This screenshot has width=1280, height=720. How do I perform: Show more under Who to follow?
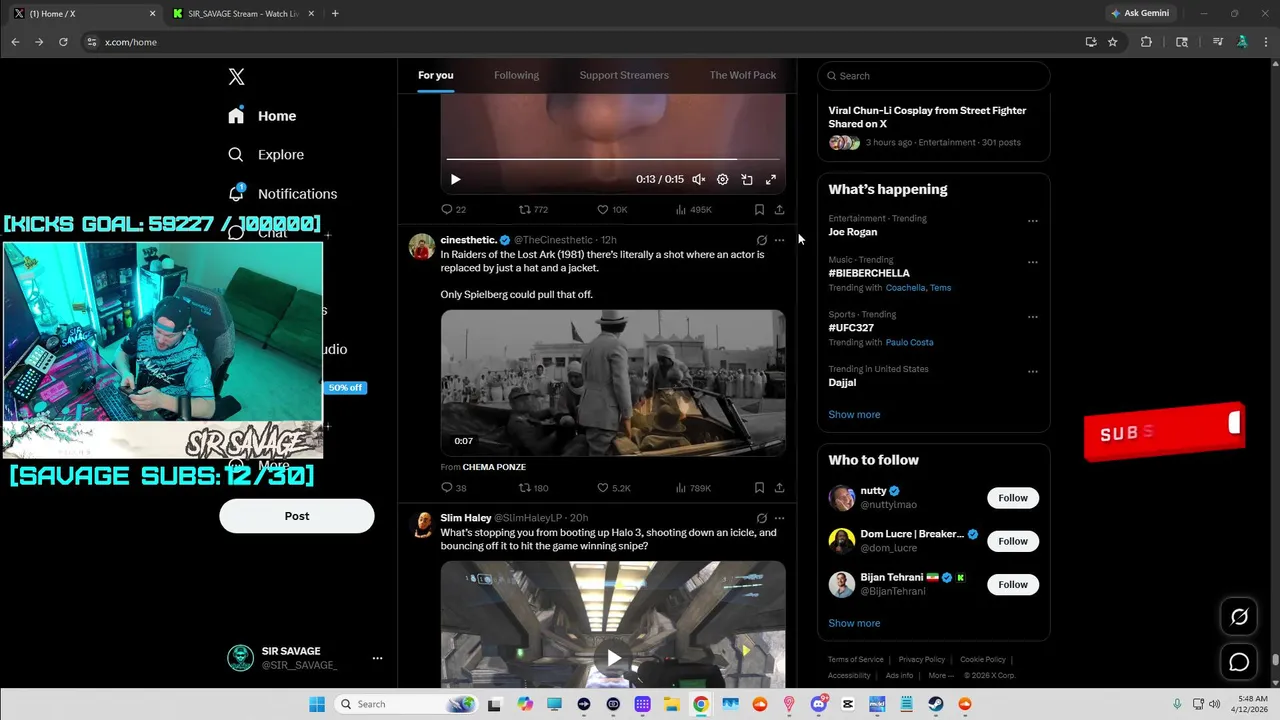pyautogui.click(x=854, y=623)
